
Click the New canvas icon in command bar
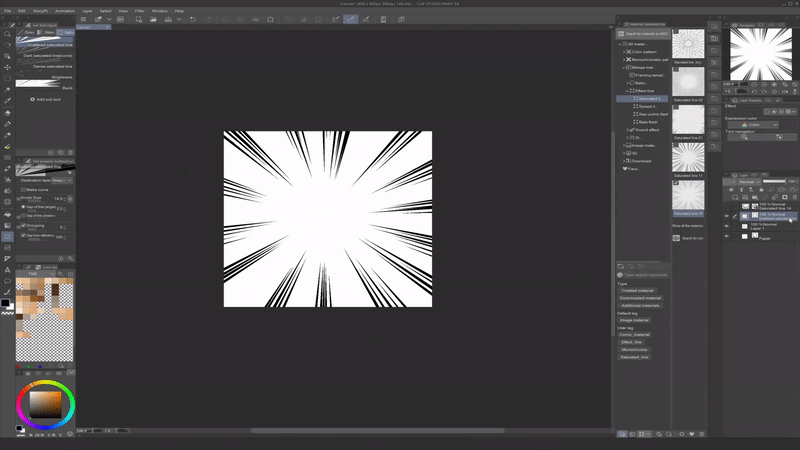[138, 19]
